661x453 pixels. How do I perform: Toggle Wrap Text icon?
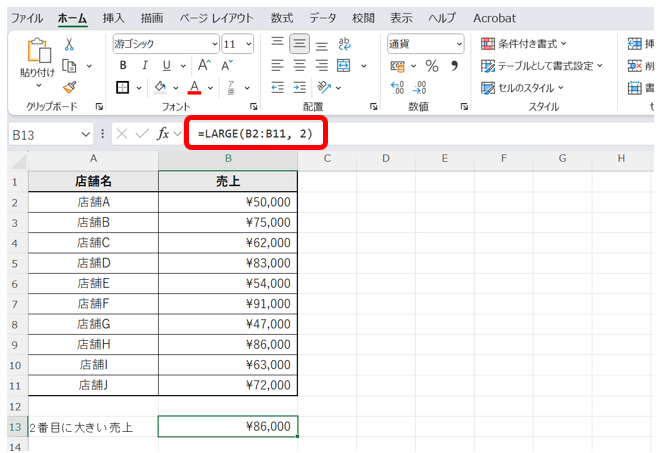coord(344,44)
